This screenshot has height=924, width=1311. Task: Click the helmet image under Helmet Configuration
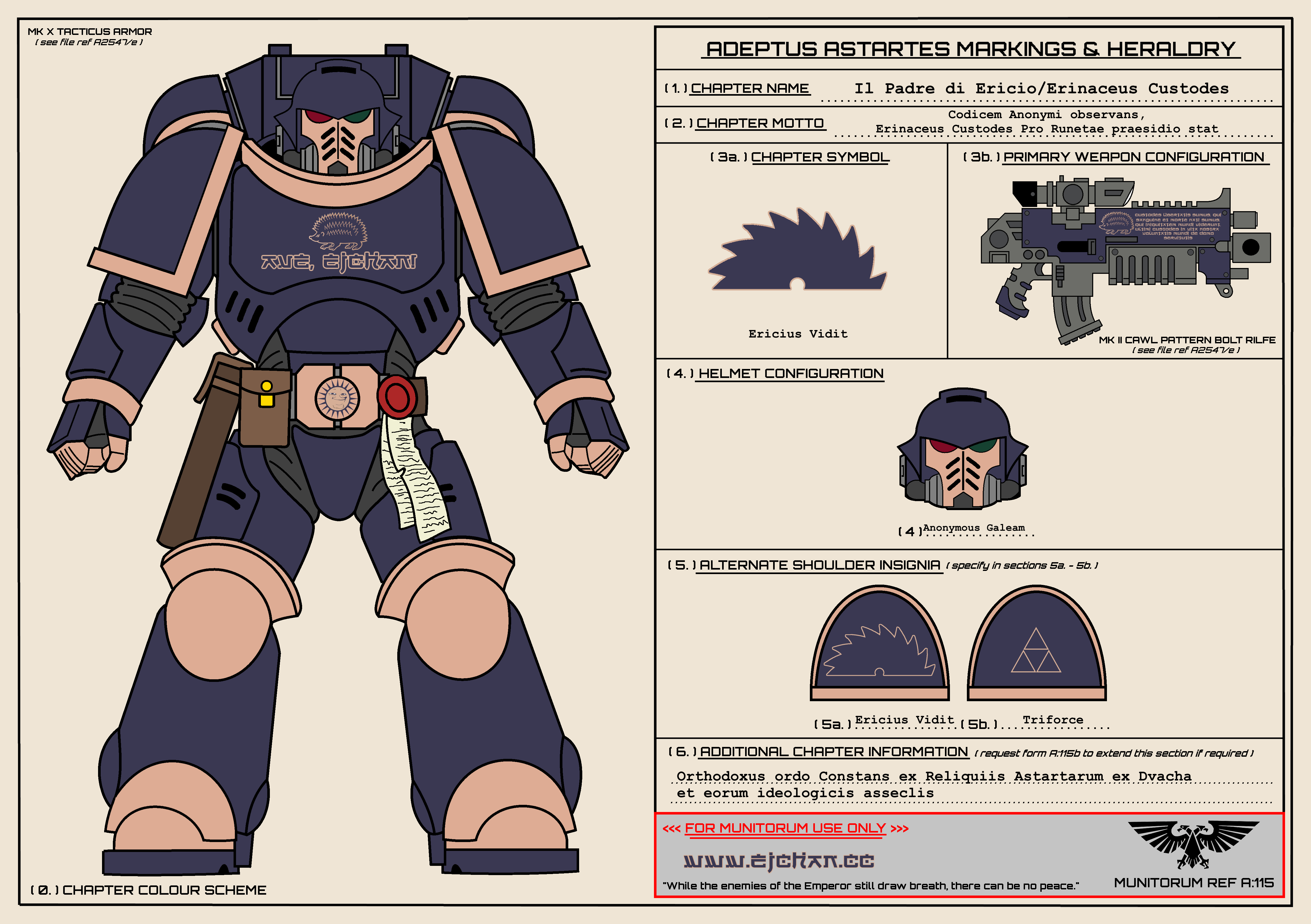pyautogui.click(x=963, y=449)
